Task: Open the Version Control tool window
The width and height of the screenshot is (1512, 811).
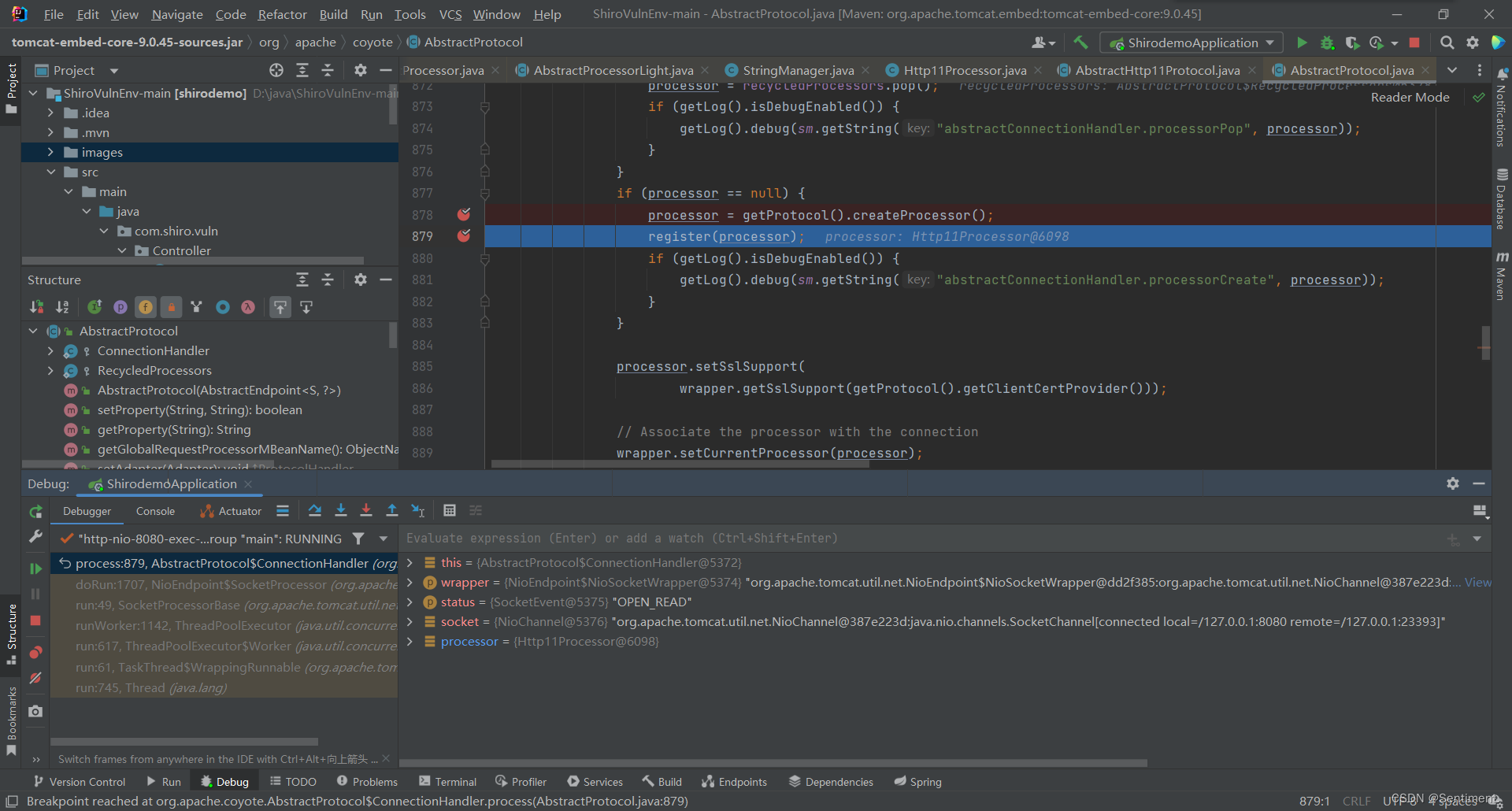Action: coord(80,781)
